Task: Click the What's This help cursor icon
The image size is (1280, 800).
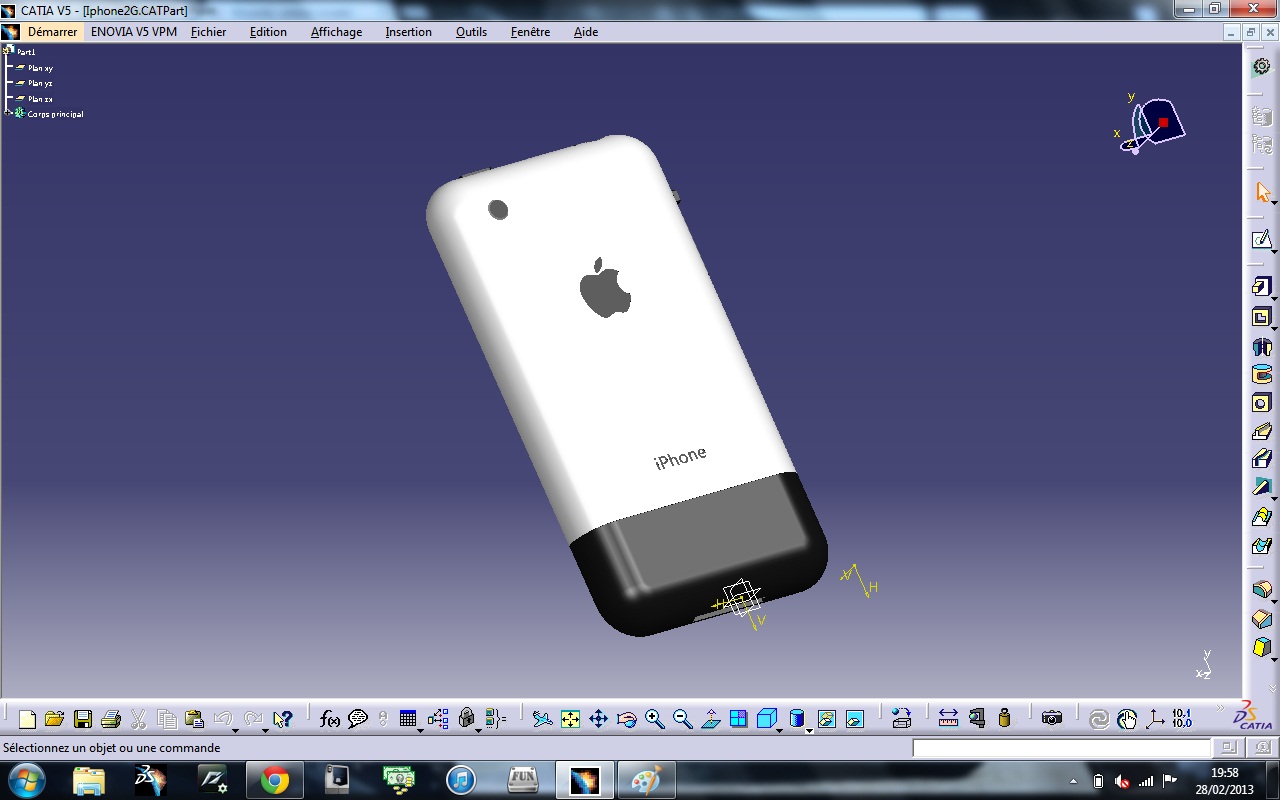Action: tap(282, 719)
